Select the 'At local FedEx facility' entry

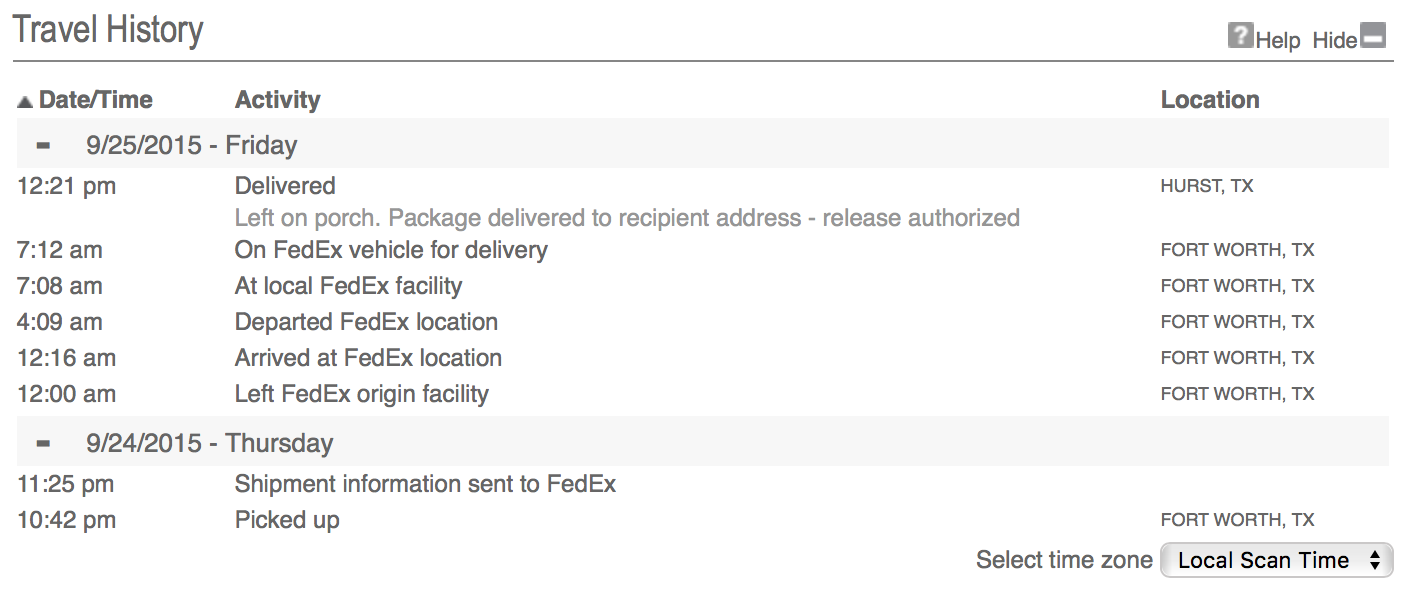pyautogui.click(x=348, y=286)
